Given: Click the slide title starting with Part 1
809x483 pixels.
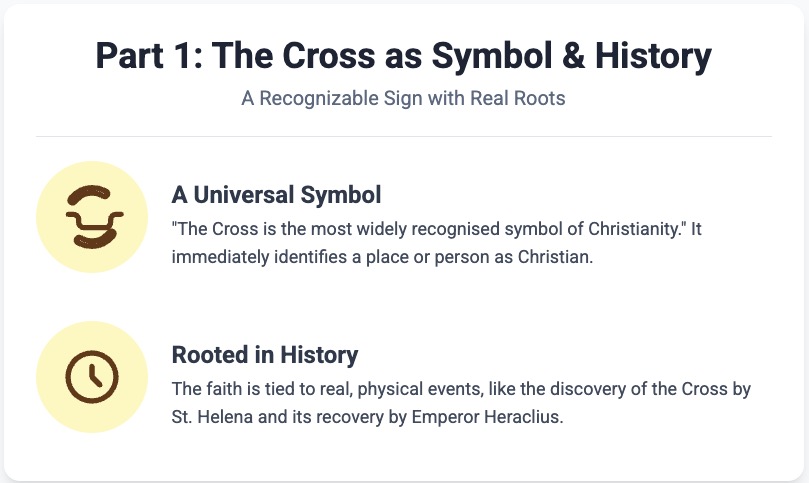Looking at the screenshot, I should [404, 55].
